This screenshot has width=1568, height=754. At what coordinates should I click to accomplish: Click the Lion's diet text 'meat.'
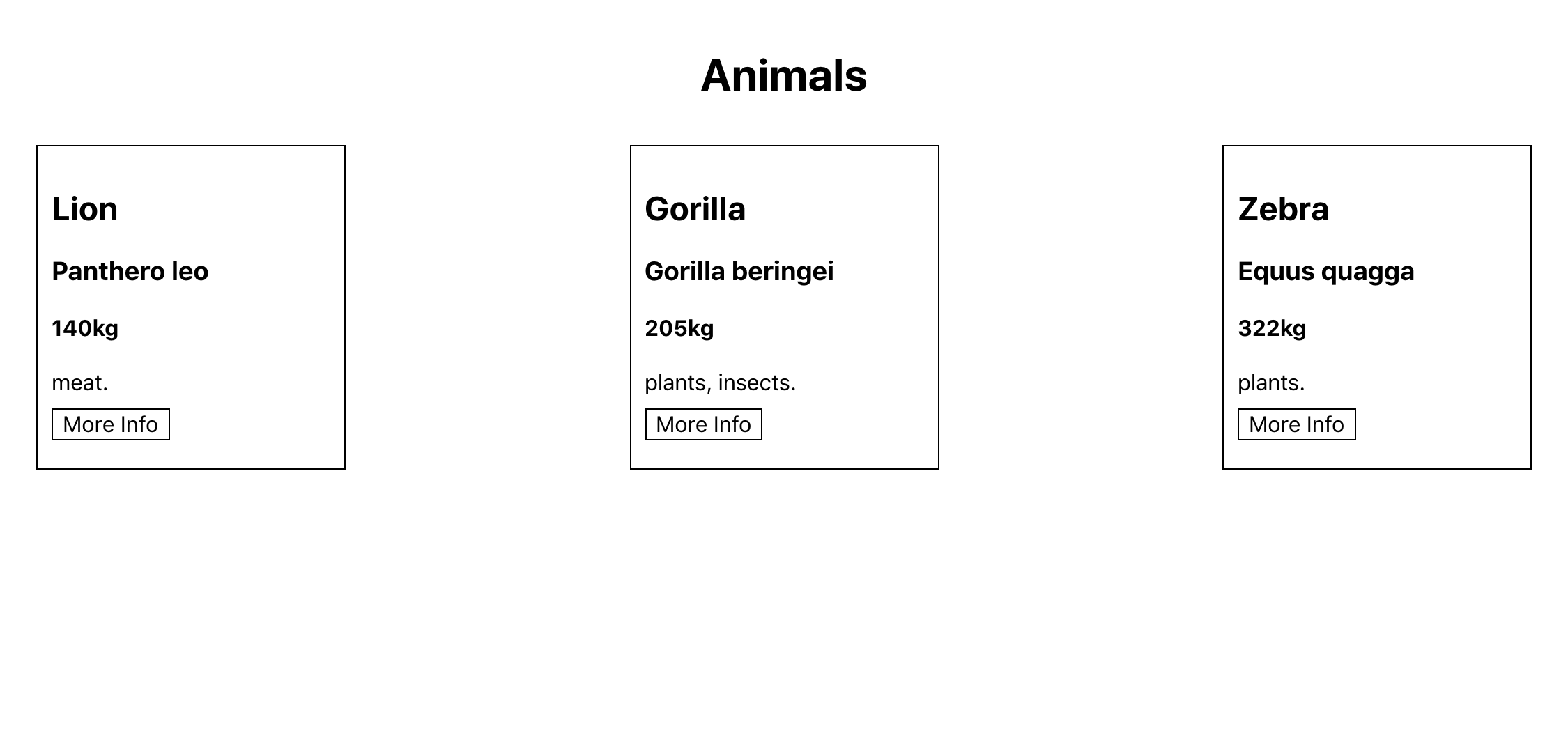pyautogui.click(x=79, y=383)
